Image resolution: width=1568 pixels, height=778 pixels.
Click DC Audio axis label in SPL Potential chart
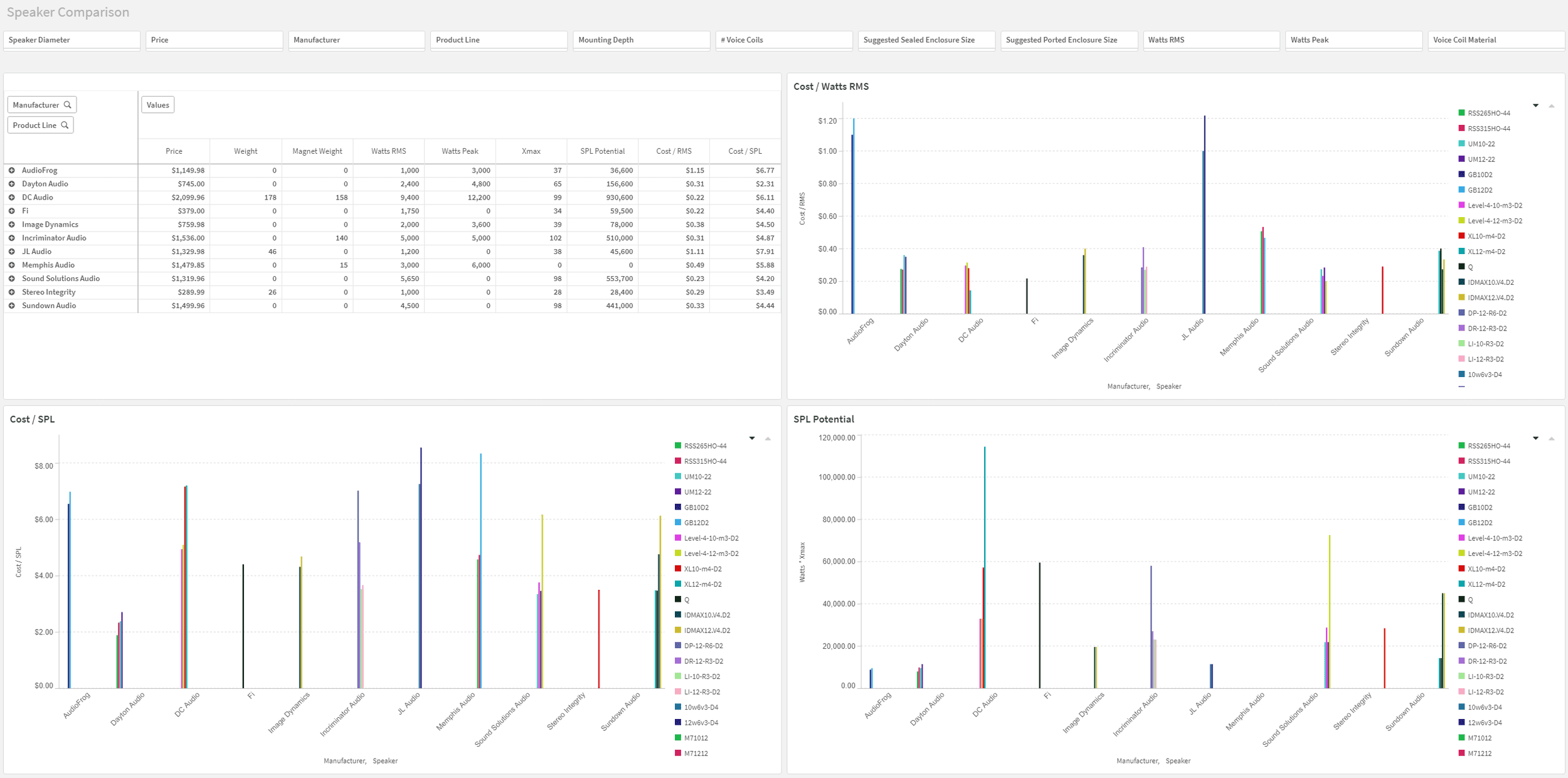tap(985, 706)
